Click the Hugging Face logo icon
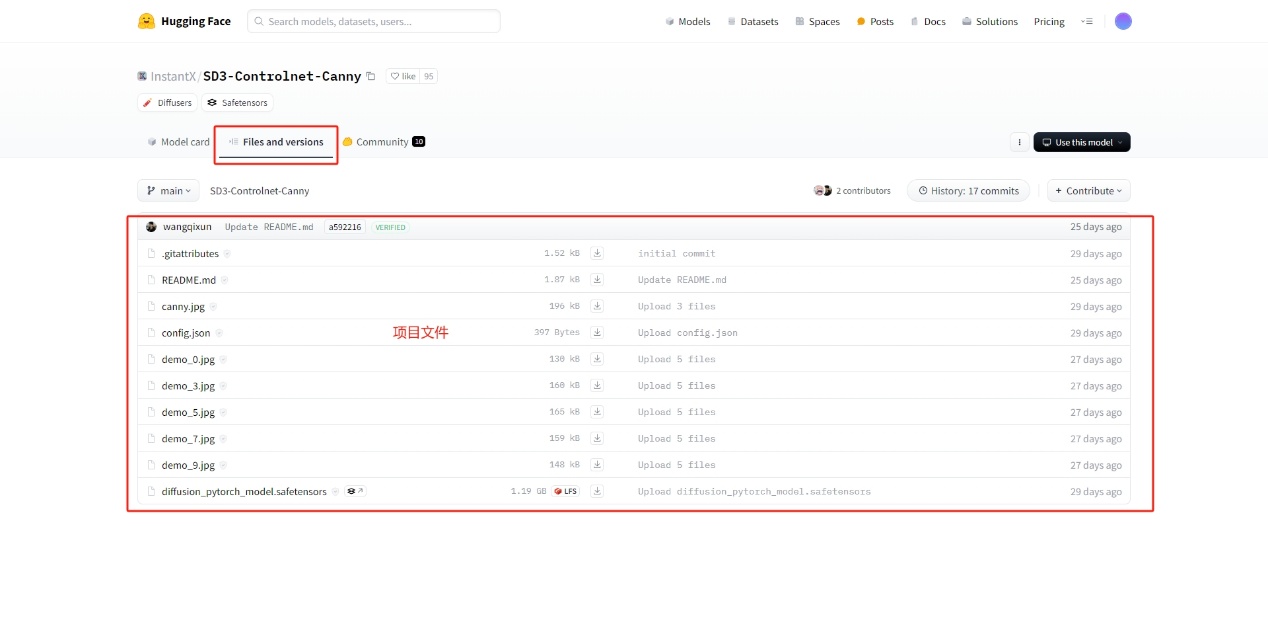Screen dimensions: 1268x630 146,21
